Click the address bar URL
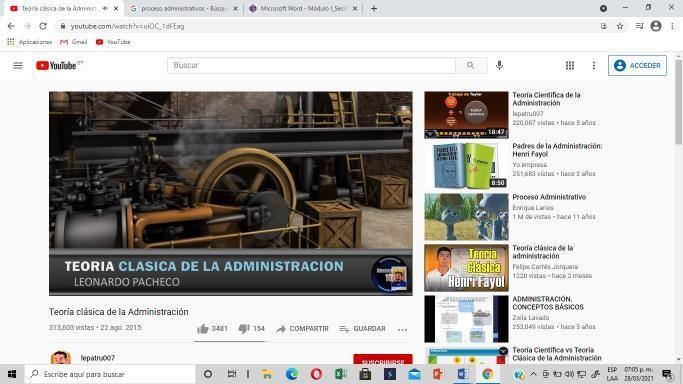Screen dimensions: 683x384 click(x=127, y=26)
